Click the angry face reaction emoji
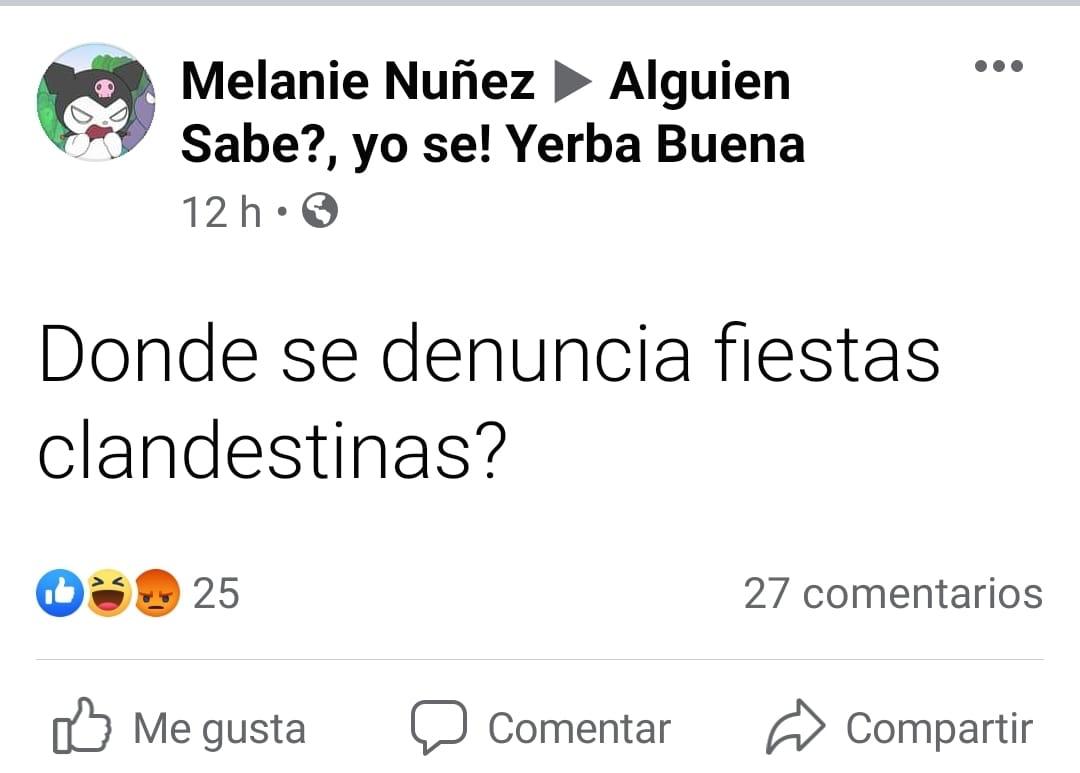Image resolution: width=1080 pixels, height=773 pixels. (156, 592)
